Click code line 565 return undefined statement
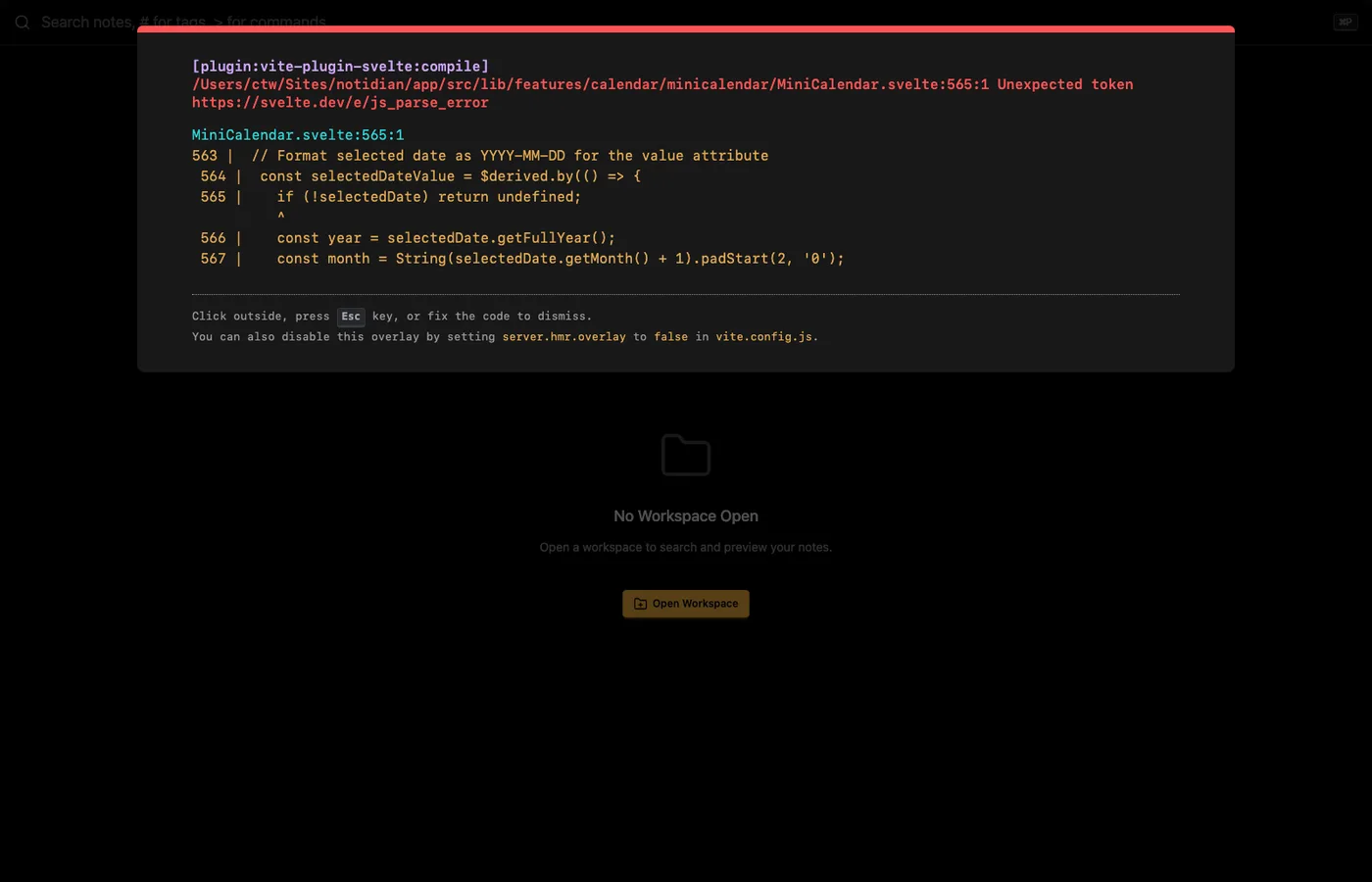This screenshot has width=1372, height=882. point(391,197)
